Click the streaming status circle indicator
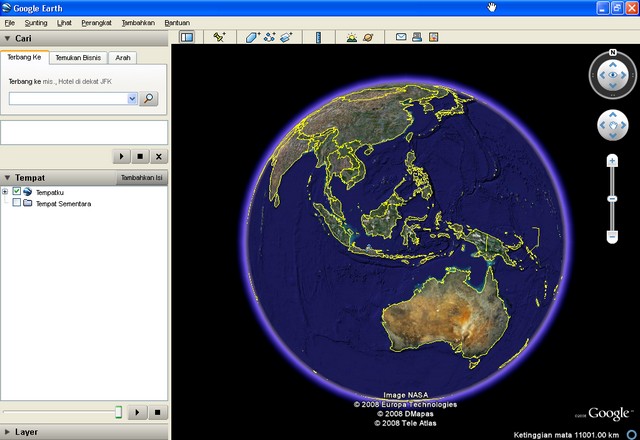Screen dimensions: 640x440 coord(632,434)
